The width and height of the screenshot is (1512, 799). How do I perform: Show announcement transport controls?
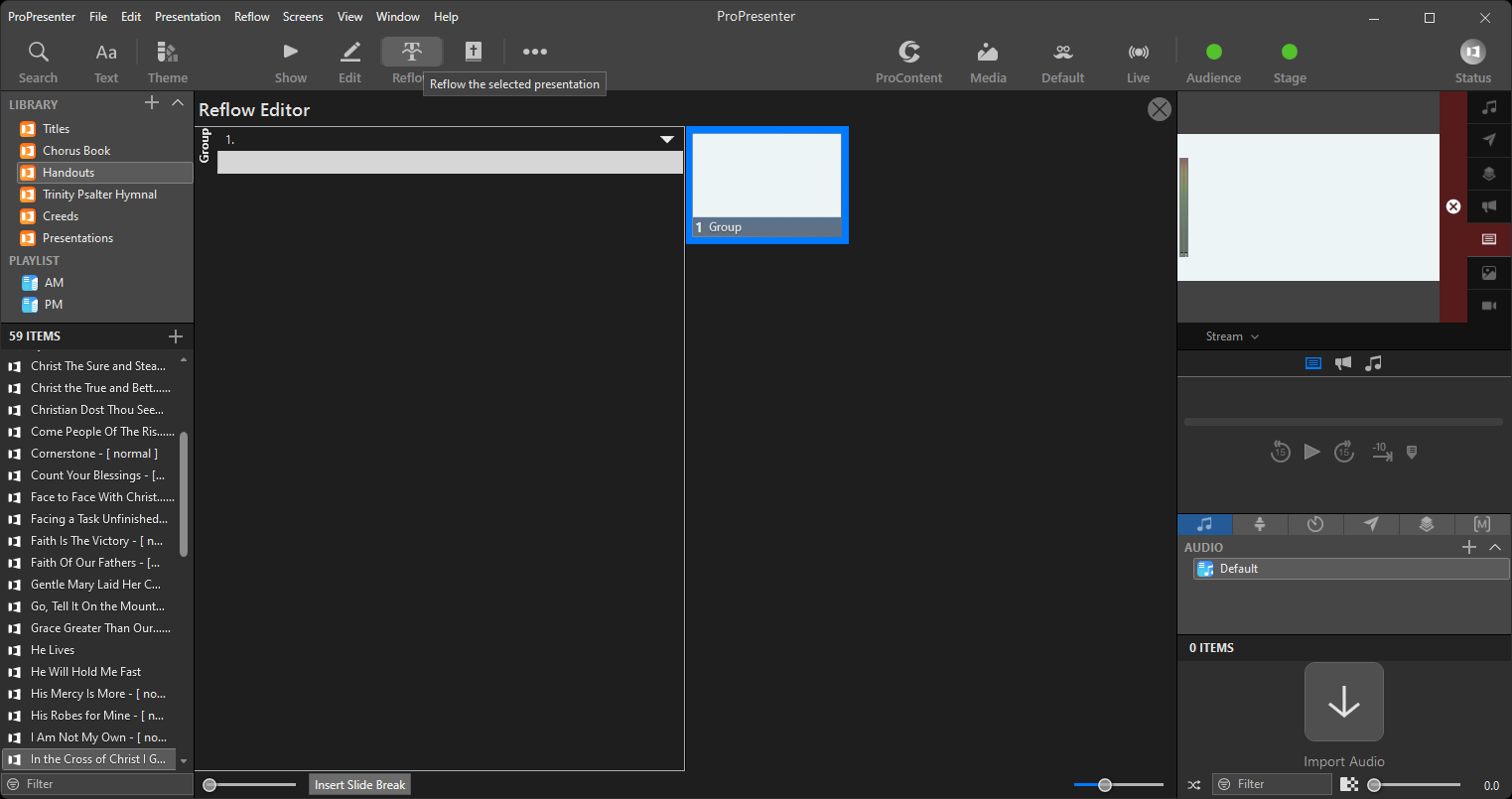1343,363
